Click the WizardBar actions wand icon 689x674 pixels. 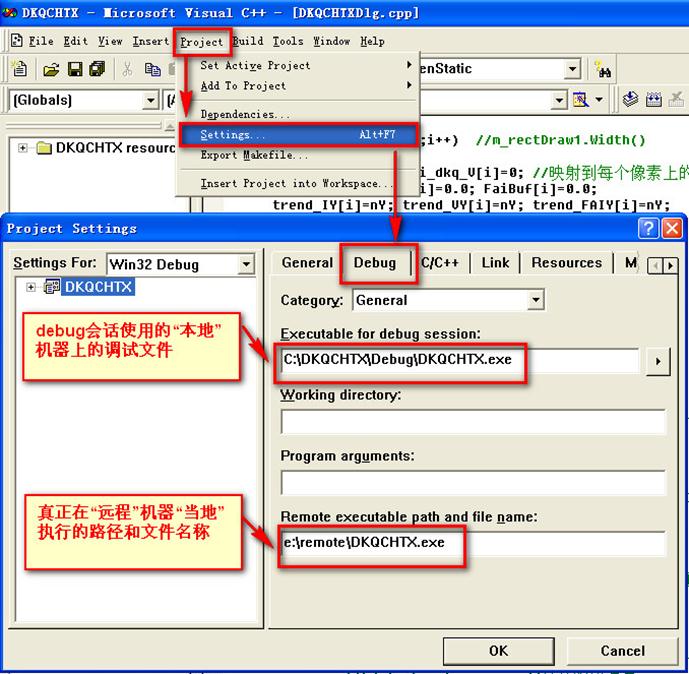[580, 100]
